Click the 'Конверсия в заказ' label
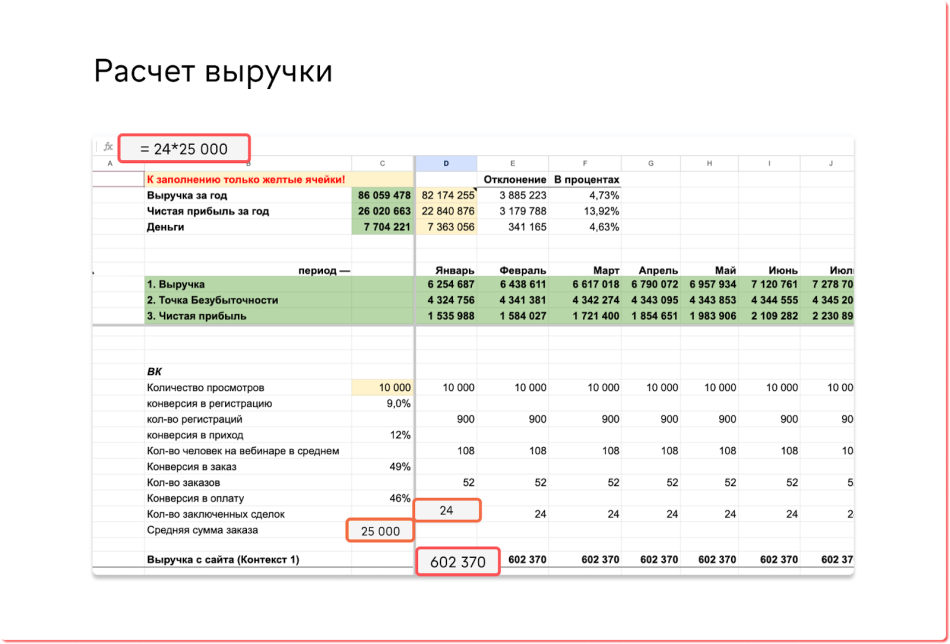The height and width of the screenshot is (644, 950). click(191, 466)
